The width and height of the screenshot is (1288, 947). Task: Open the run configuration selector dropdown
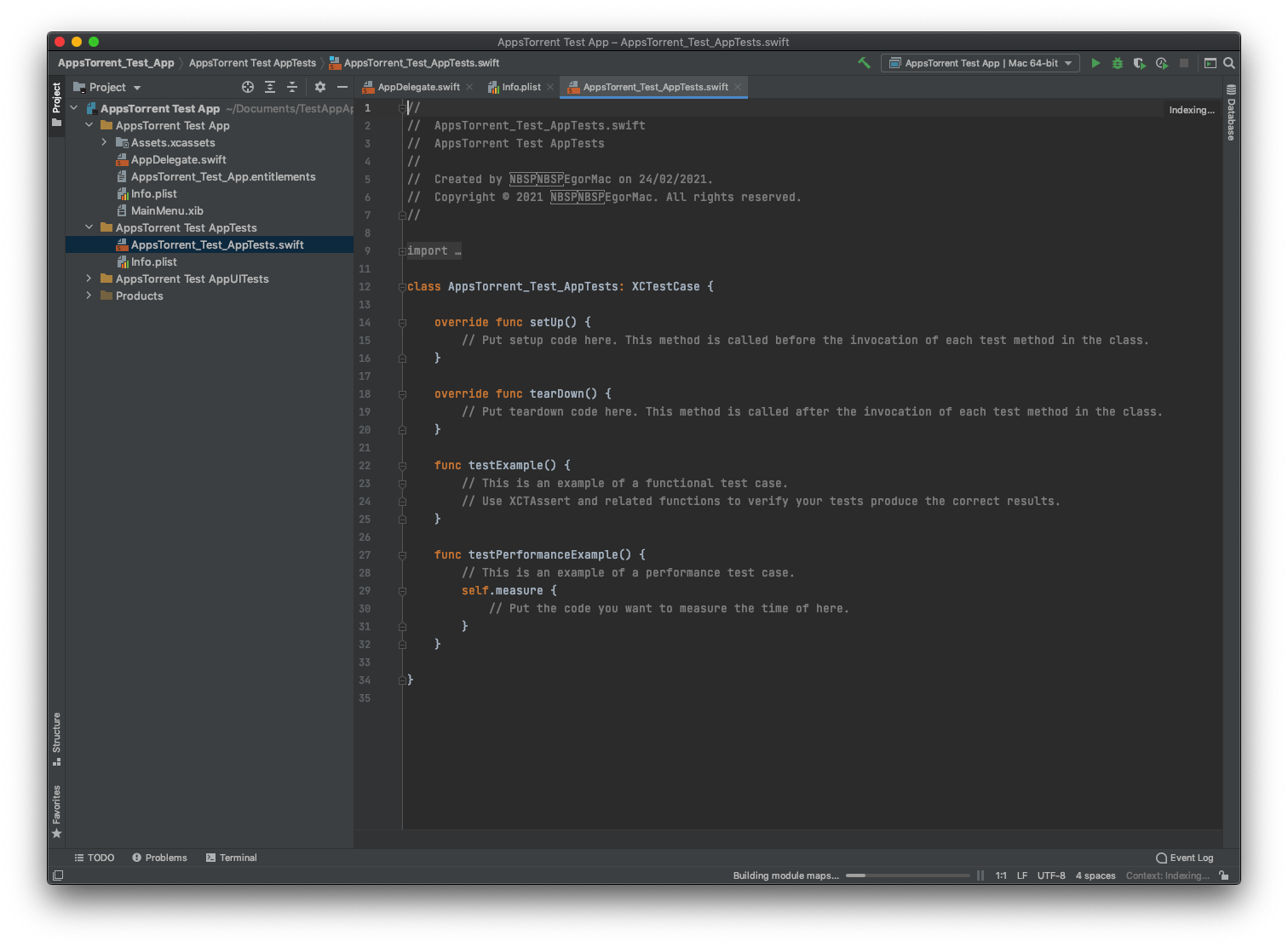pos(980,63)
